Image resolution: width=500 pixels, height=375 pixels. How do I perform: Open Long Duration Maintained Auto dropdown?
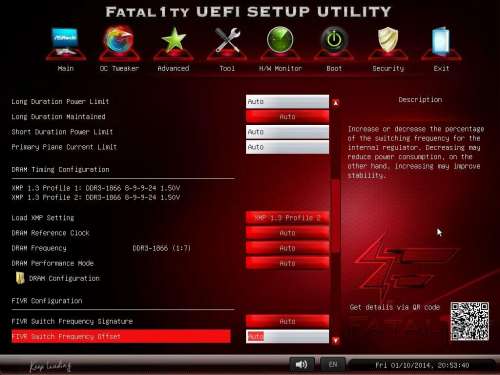click(287, 117)
